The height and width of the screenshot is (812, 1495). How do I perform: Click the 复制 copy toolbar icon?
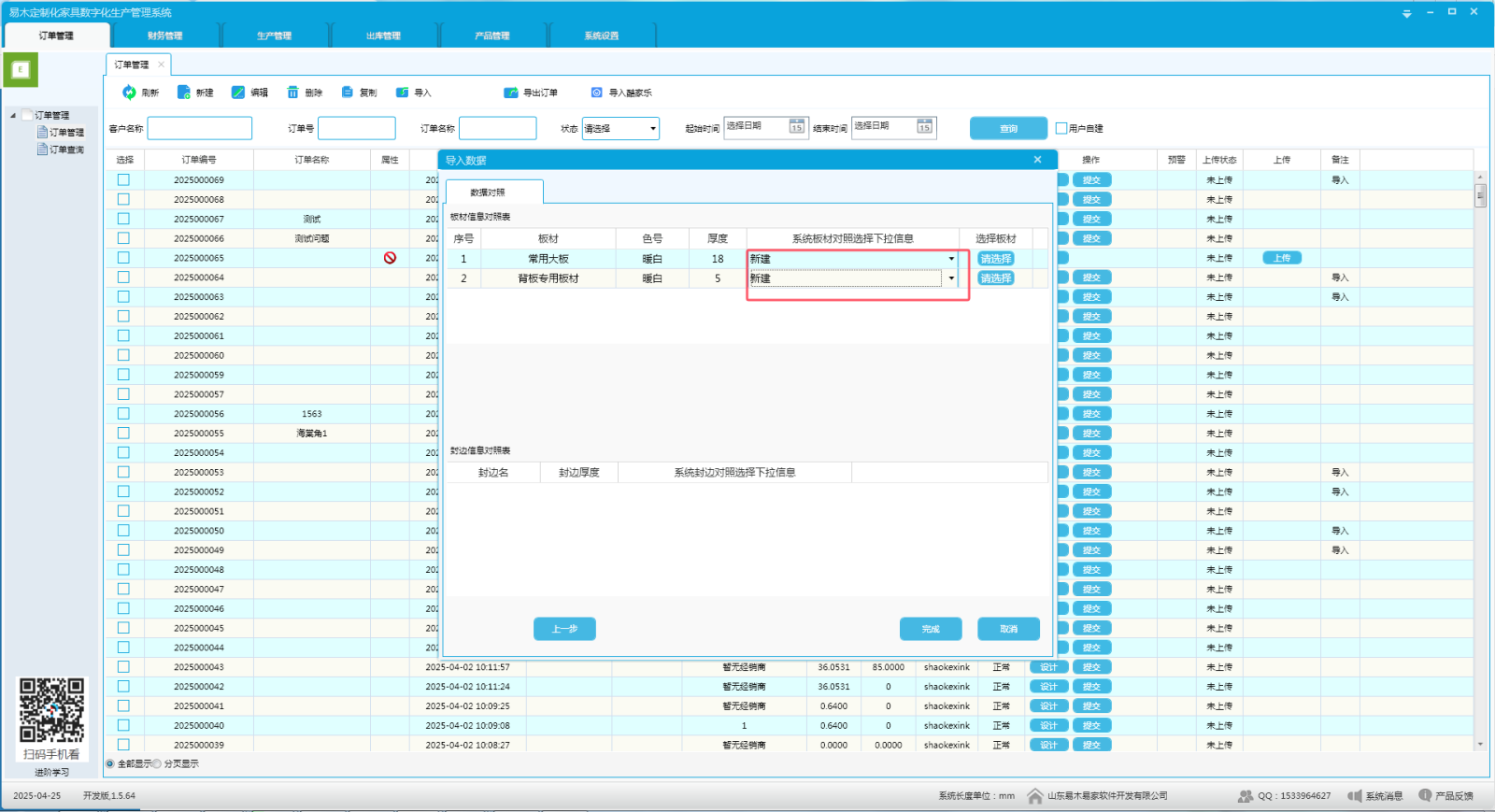click(348, 93)
